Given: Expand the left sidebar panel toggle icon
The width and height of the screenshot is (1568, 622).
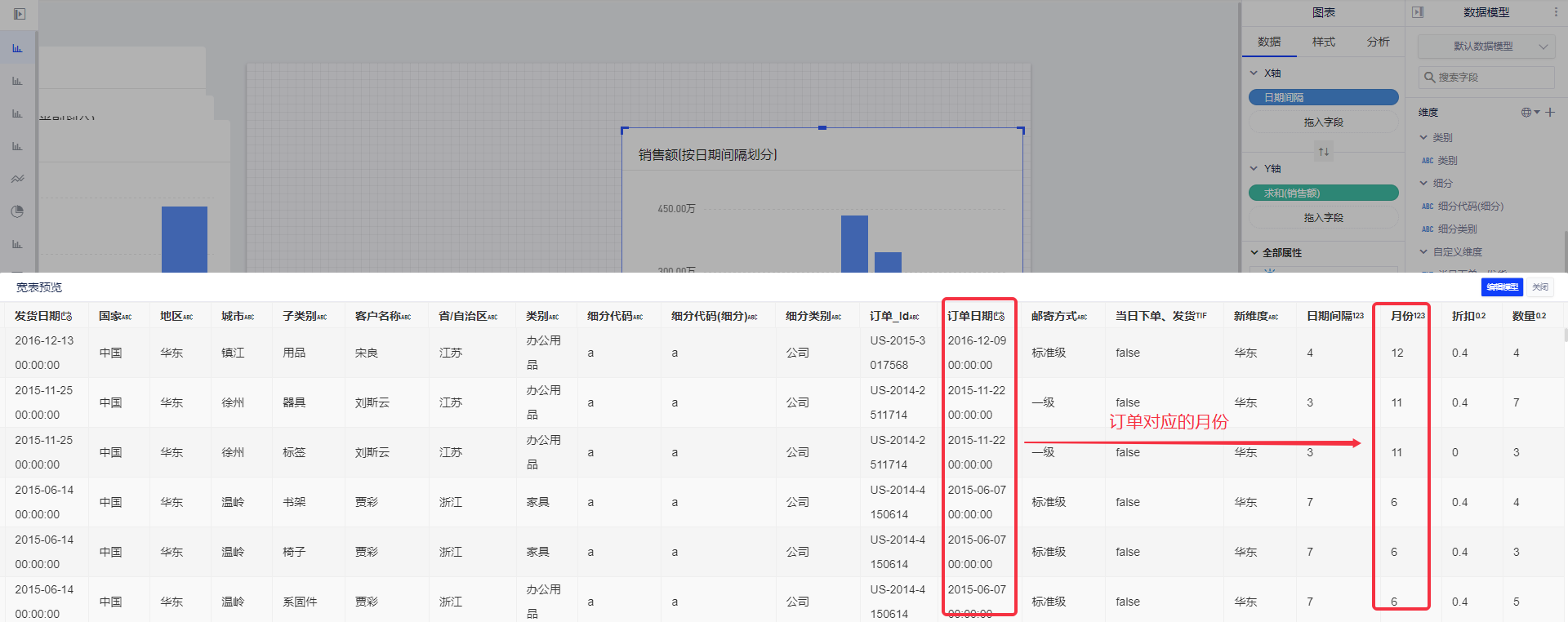Looking at the screenshot, I should pyautogui.click(x=20, y=14).
